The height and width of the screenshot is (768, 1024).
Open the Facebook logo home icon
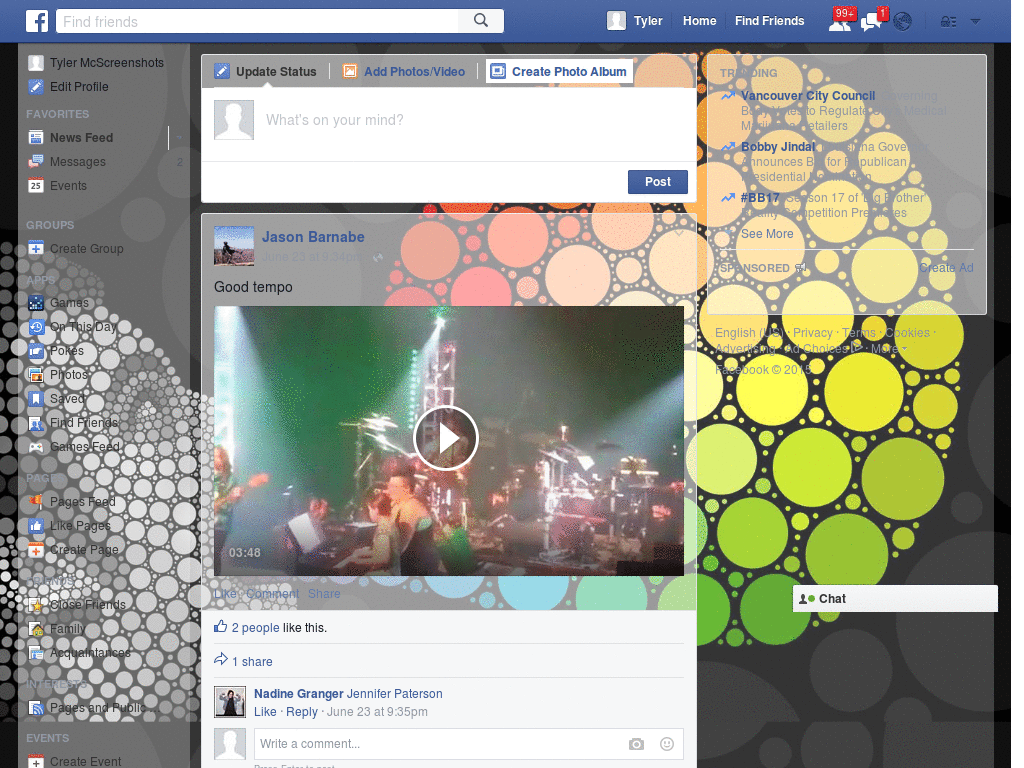coord(37,21)
